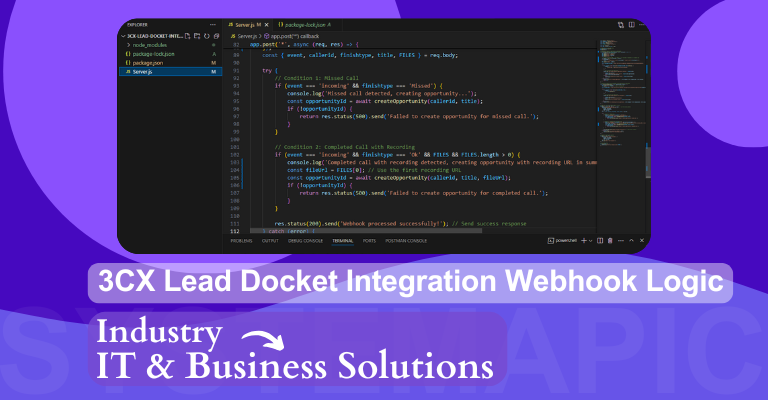Open Explorer panel more actions menu
Viewport: 768px width, 400px height.
click(x=213, y=24)
